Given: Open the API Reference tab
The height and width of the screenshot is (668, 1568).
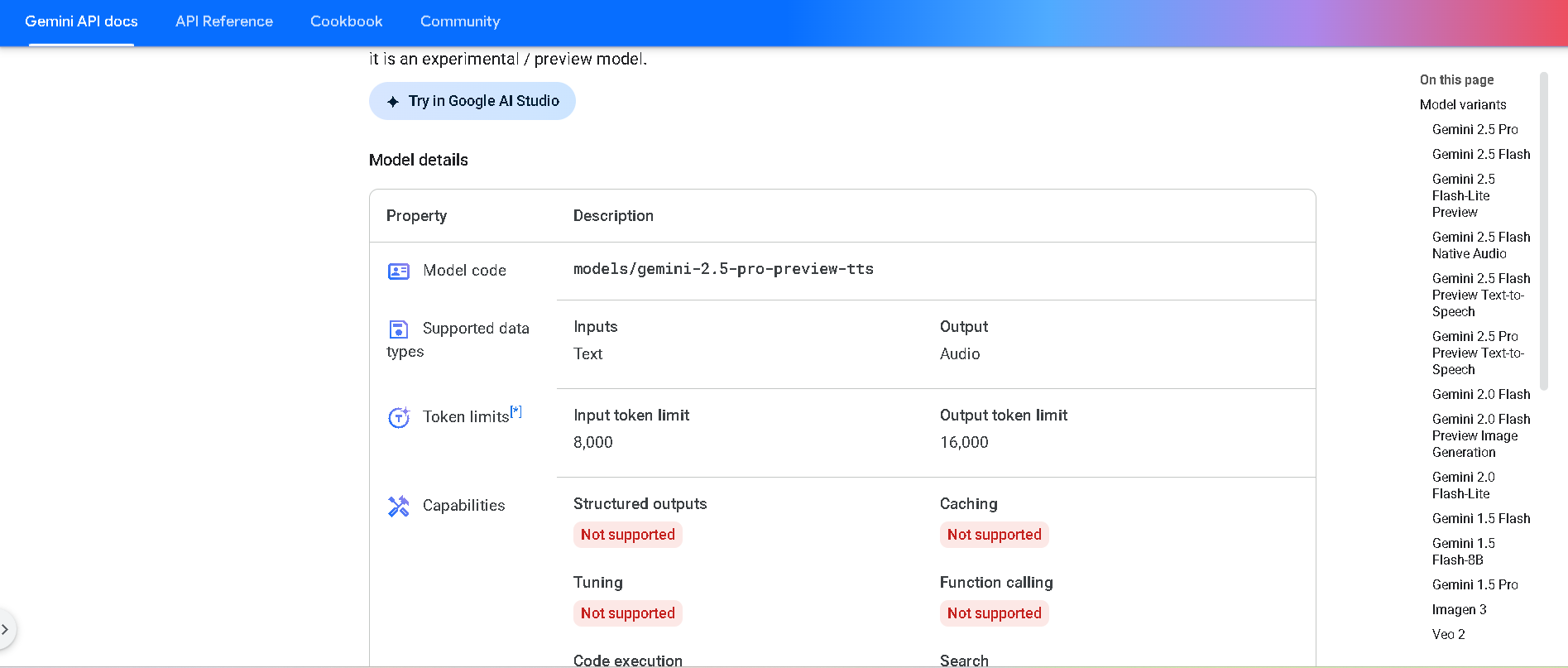Looking at the screenshot, I should pos(224,22).
